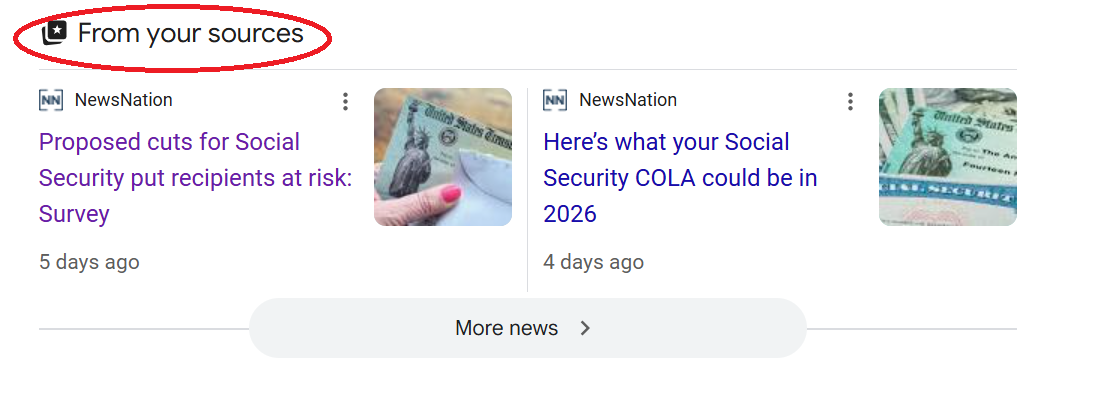Click thumbnail of hand holding Treasury check

[x=442, y=157]
